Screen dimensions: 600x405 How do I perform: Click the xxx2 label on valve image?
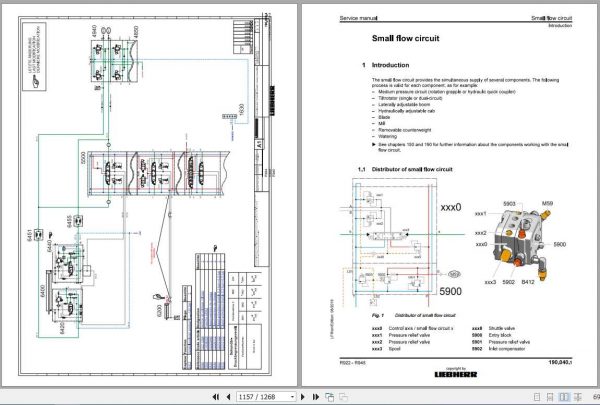click(481, 233)
